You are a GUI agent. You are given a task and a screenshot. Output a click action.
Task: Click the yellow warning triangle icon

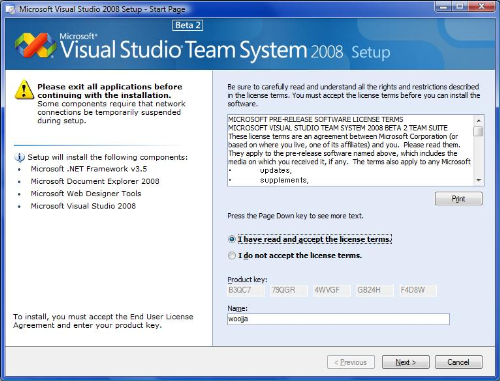click(x=24, y=89)
